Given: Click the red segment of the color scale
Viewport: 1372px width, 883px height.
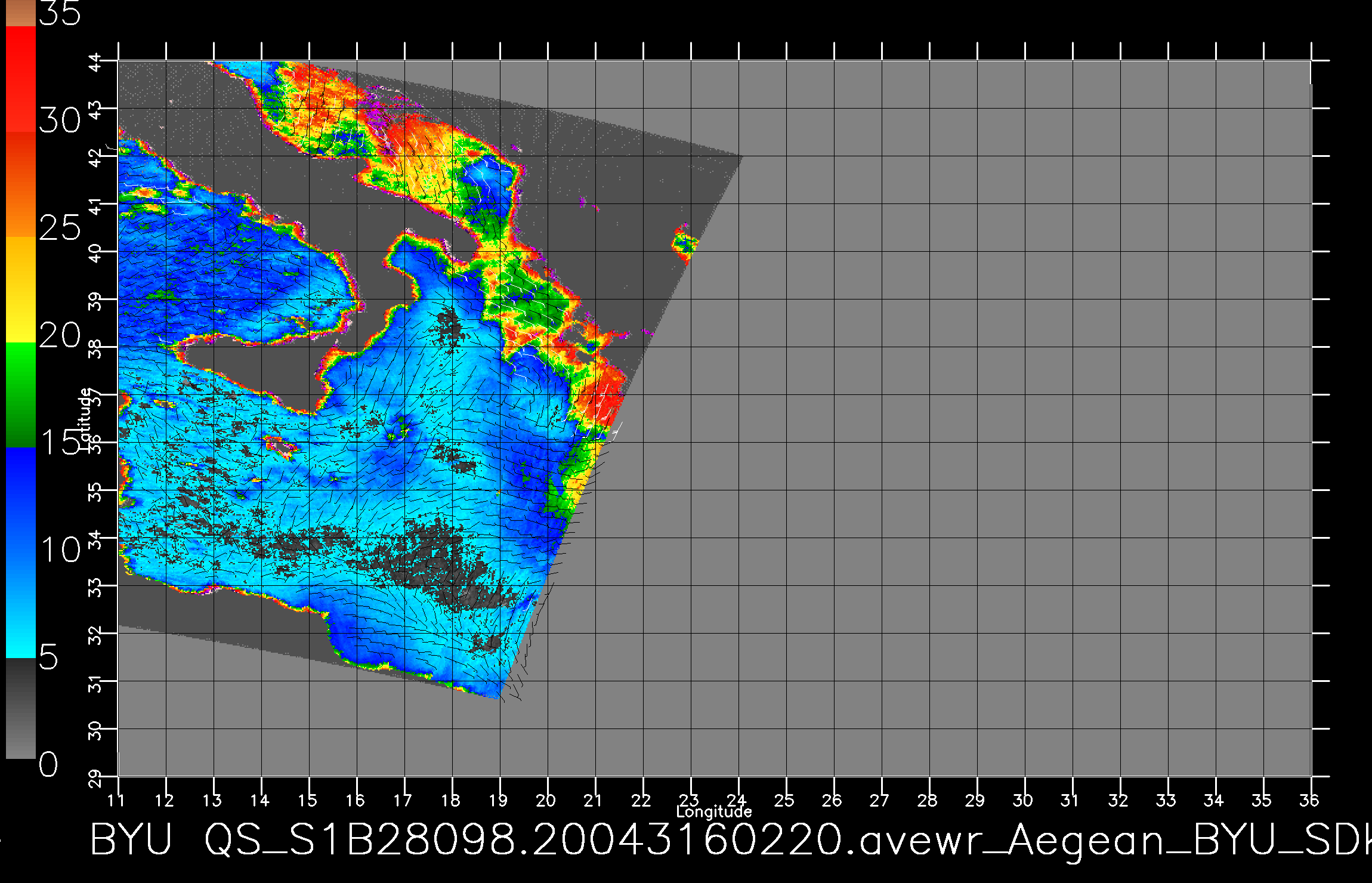Looking at the screenshot, I should click(x=21, y=79).
